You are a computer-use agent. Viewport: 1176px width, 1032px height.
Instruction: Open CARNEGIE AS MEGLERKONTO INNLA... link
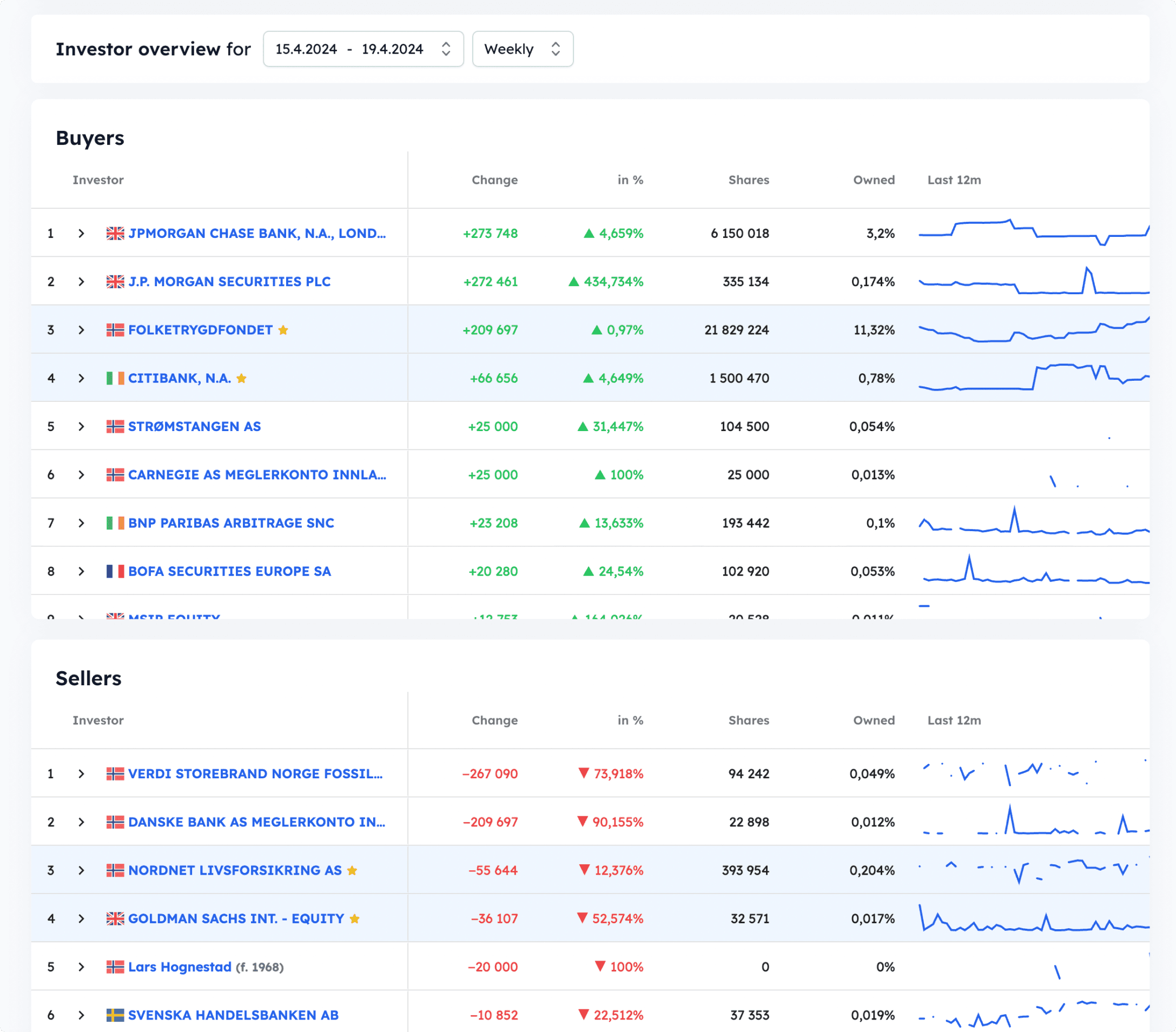(x=257, y=475)
